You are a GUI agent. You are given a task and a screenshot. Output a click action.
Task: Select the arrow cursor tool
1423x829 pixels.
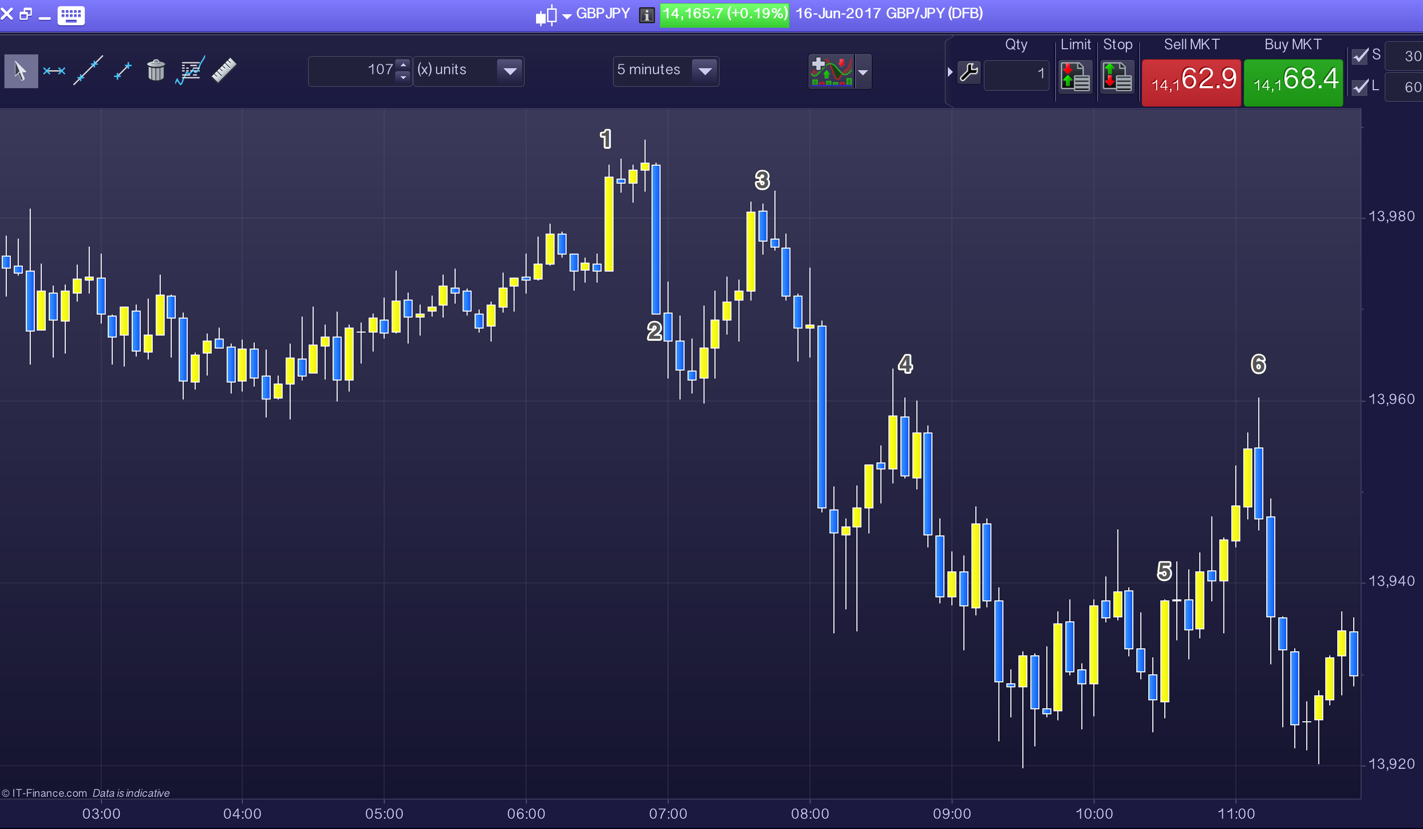point(20,71)
